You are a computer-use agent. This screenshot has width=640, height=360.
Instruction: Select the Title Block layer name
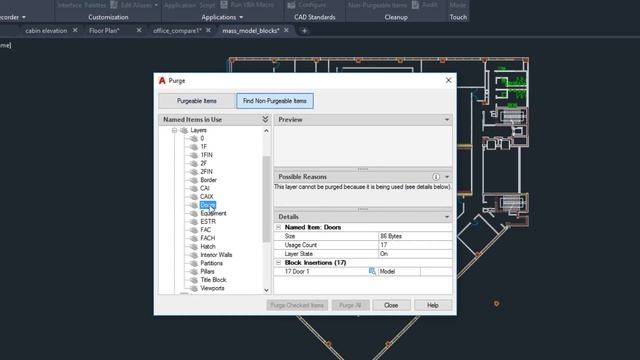[213, 280]
